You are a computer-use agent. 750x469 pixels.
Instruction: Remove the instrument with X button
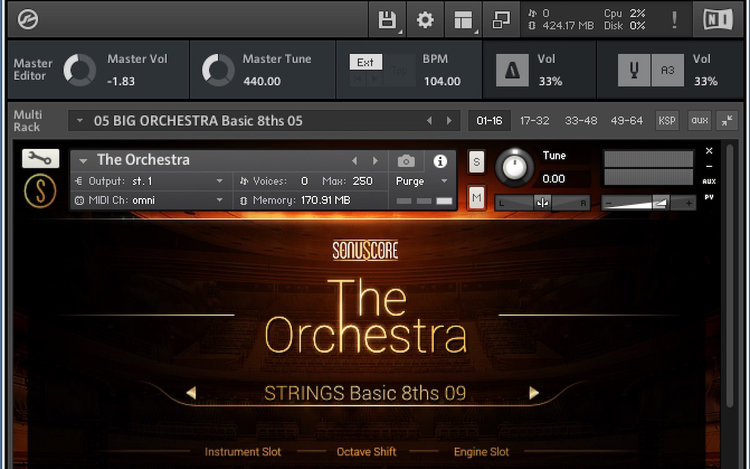pyautogui.click(x=709, y=151)
